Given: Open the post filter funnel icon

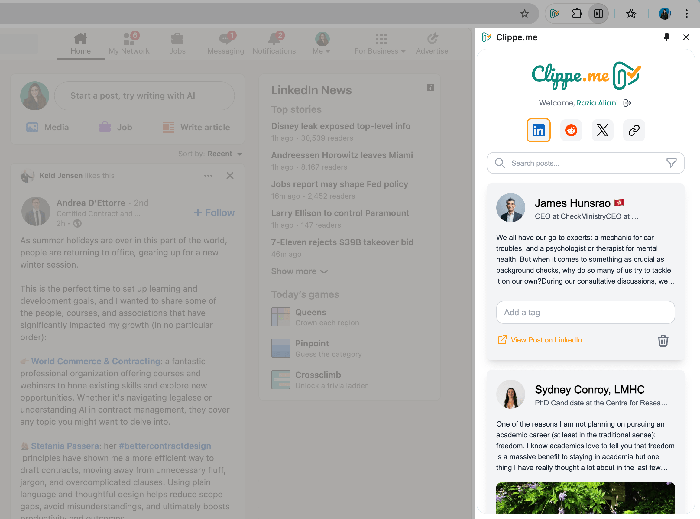Looking at the screenshot, I should point(671,163).
